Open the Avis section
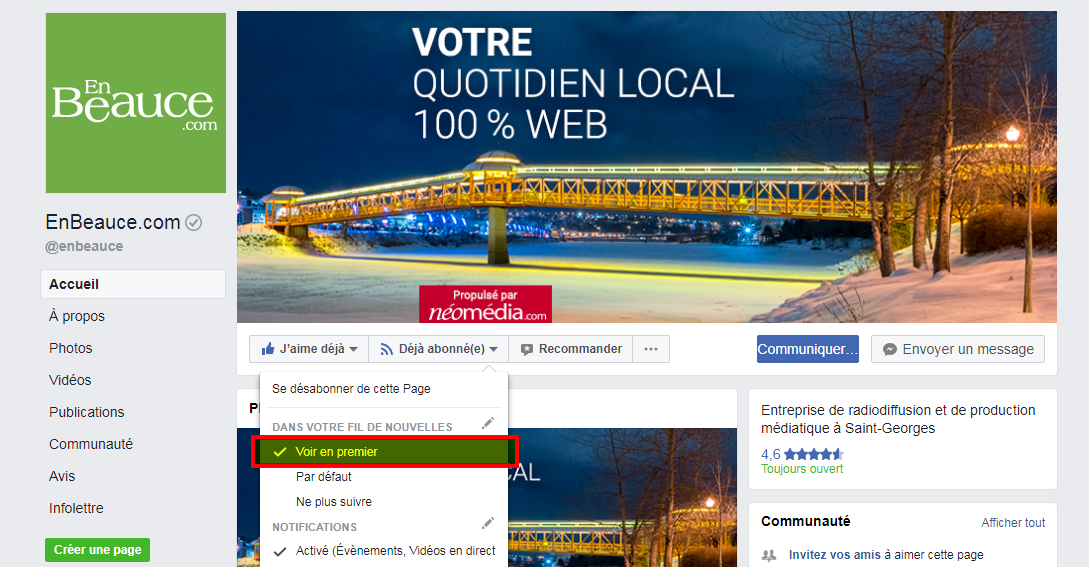This screenshot has height=567, width=1089. click(62, 476)
